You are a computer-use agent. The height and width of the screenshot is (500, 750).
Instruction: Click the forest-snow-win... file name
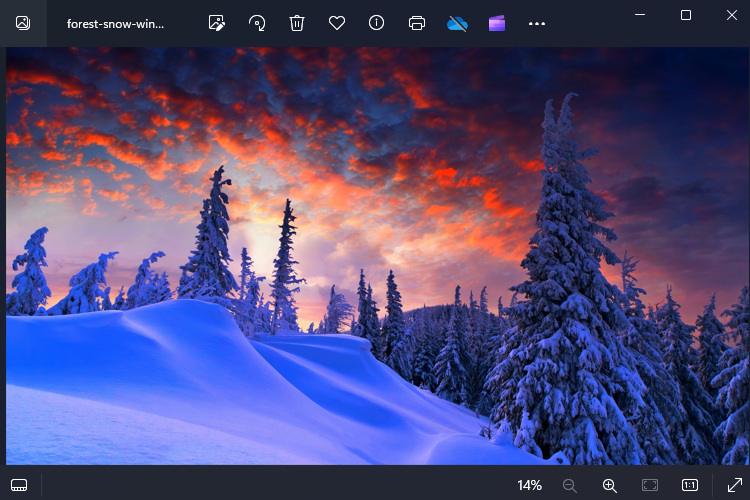click(115, 24)
